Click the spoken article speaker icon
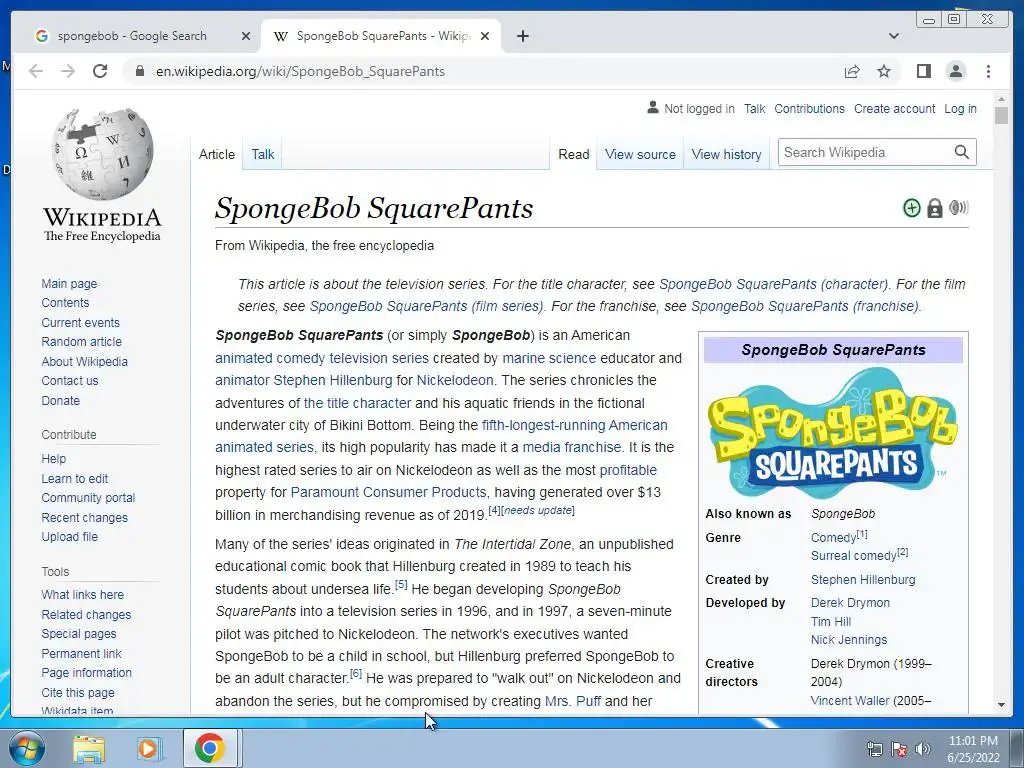Screen dimensions: 1024x768 [x=958, y=208]
